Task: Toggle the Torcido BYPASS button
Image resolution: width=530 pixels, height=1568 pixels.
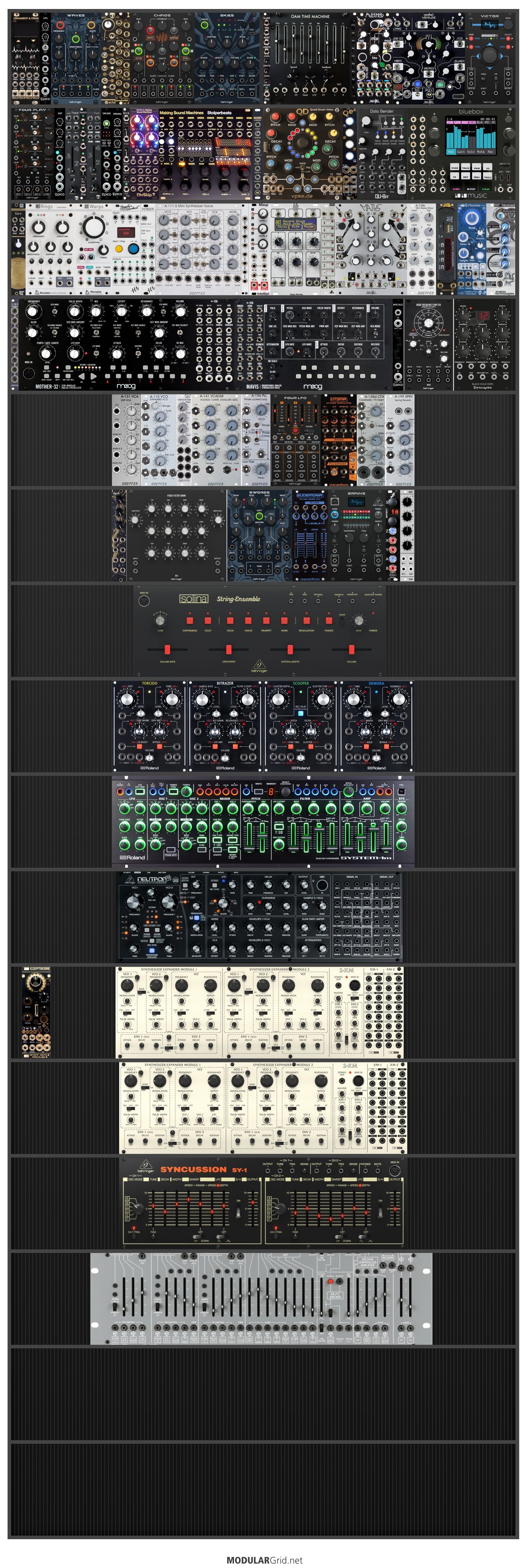Action: (x=159, y=747)
